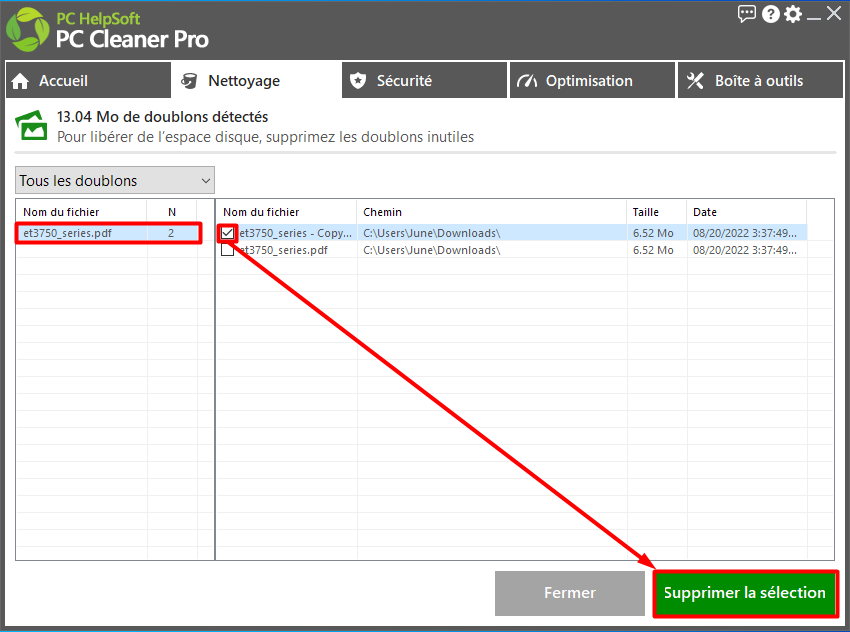Open the Boîte à outils tab
Viewport: 850px width, 632px height.
(761, 81)
